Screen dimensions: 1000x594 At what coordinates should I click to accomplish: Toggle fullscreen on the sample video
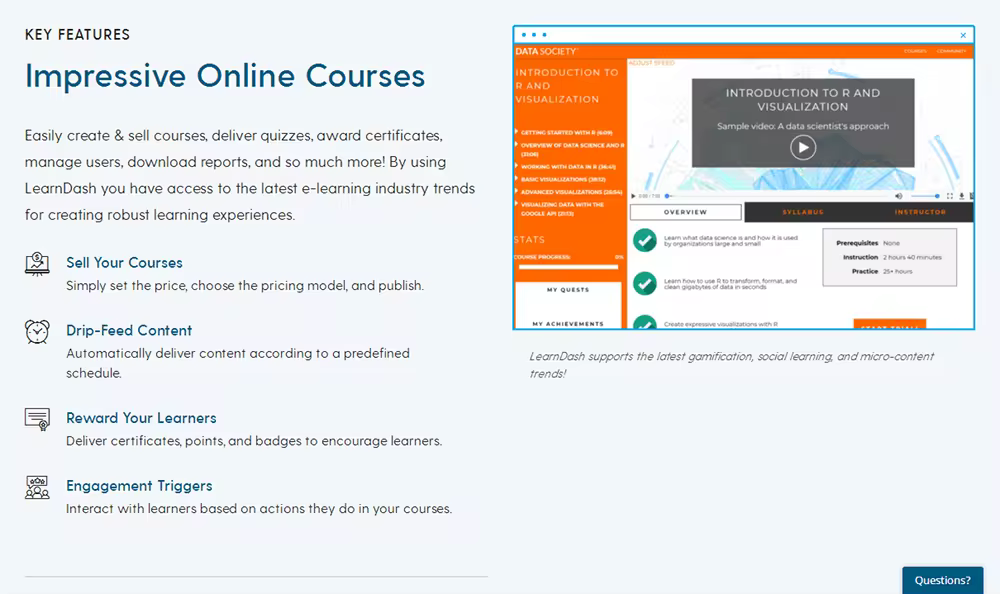point(950,196)
